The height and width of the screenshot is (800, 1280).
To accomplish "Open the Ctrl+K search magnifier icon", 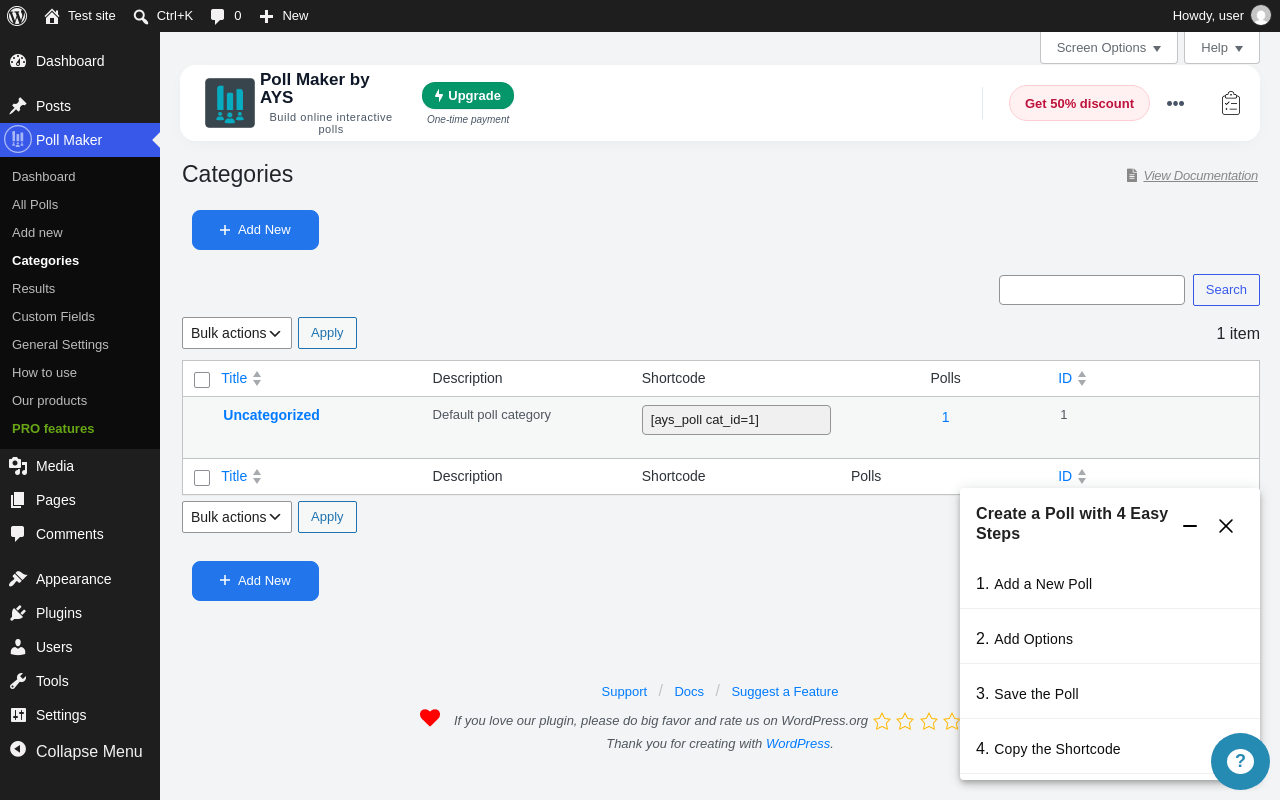I will click(x=141, y=16).
